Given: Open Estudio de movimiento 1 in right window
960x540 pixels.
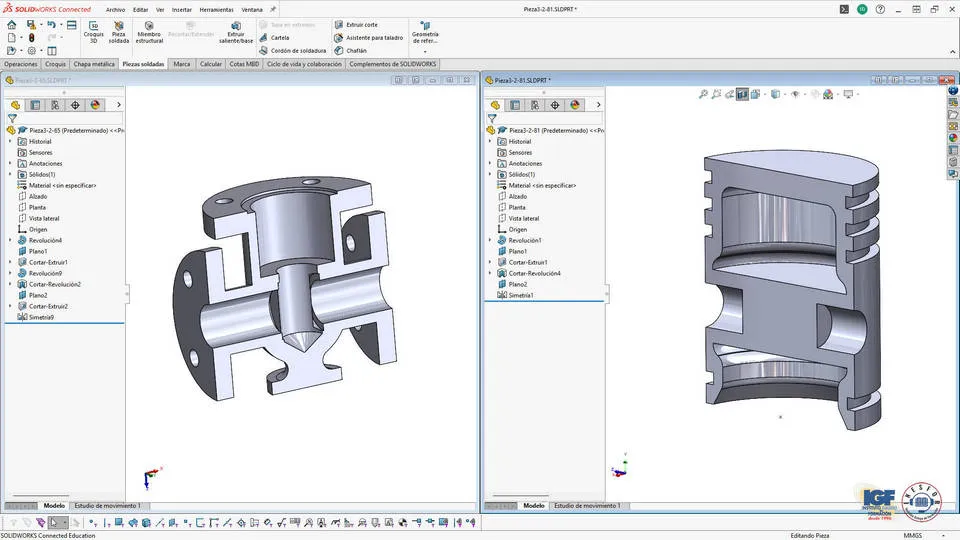Looking at the screenshot, I should 587,506.
